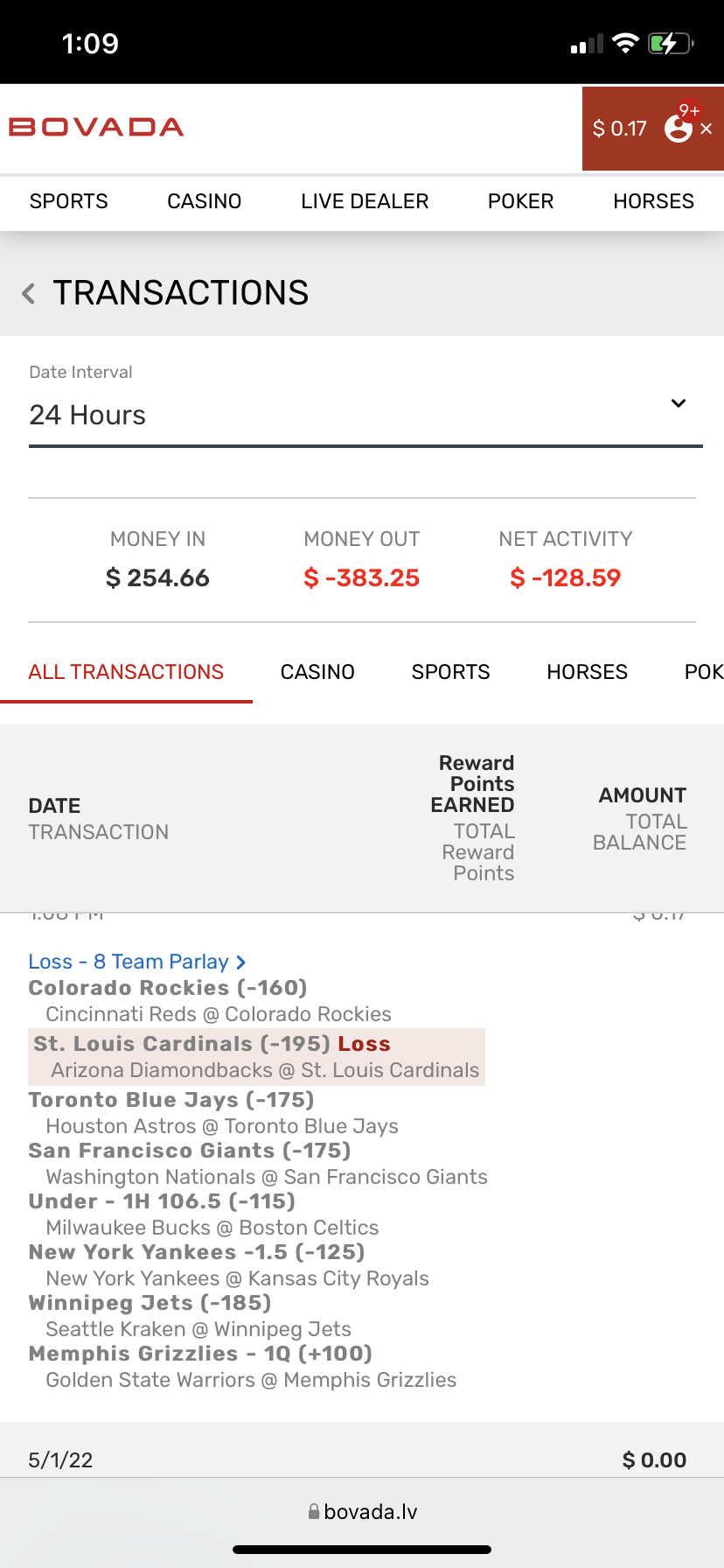
Task: Expand the 8 Team Parlay details chevron
Action: coord(241,962)
